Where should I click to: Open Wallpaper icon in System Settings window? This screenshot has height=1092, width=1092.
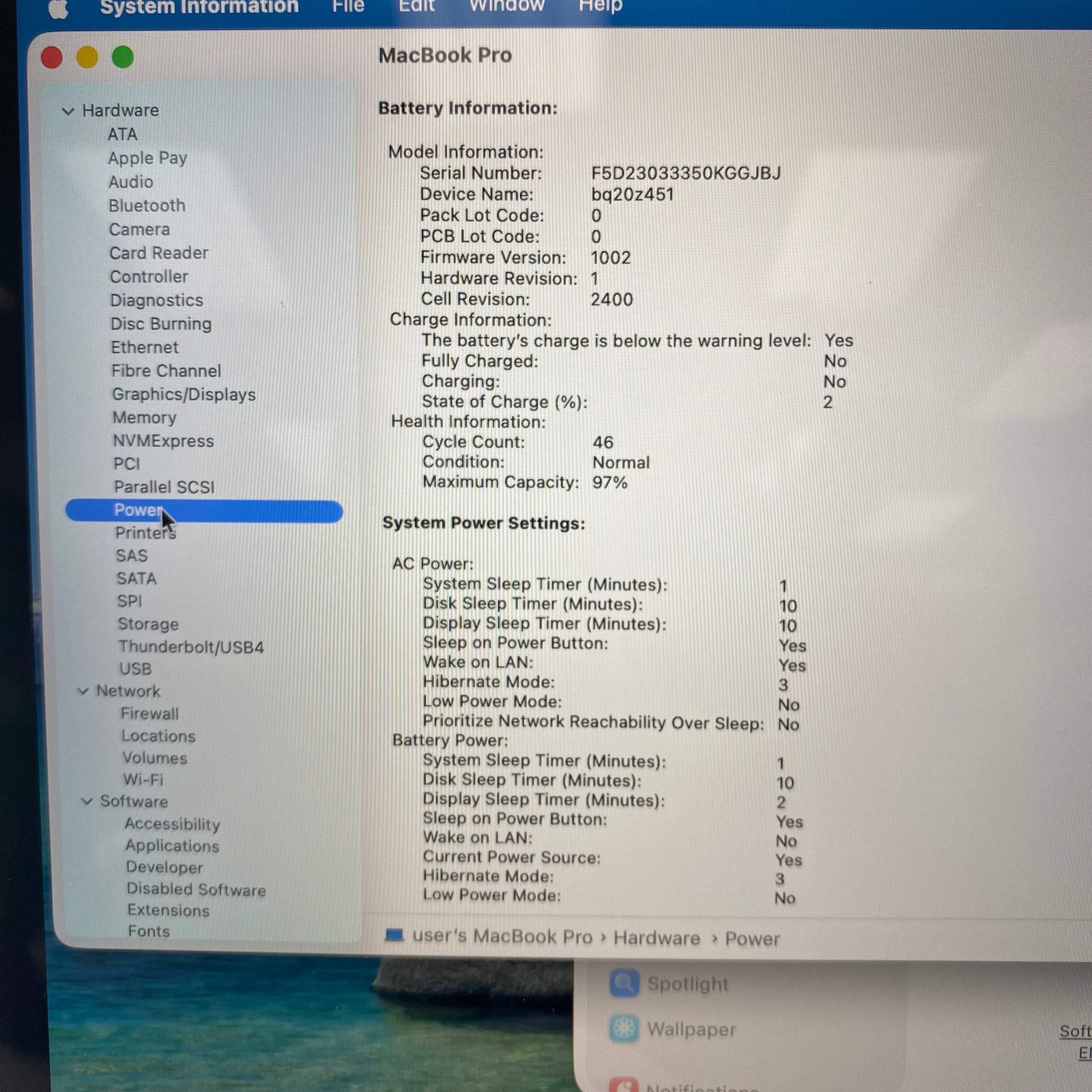click(624, 1029)
